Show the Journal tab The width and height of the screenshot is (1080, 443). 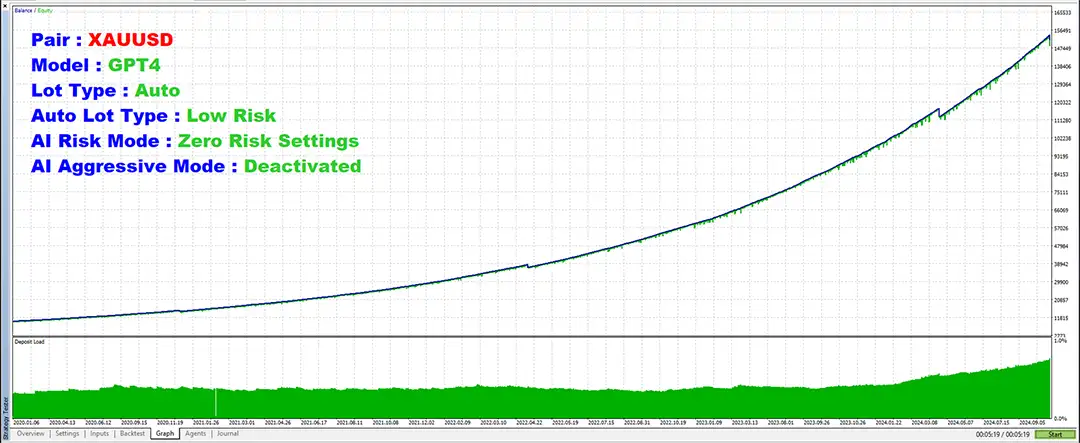click(x=227, y=434)
